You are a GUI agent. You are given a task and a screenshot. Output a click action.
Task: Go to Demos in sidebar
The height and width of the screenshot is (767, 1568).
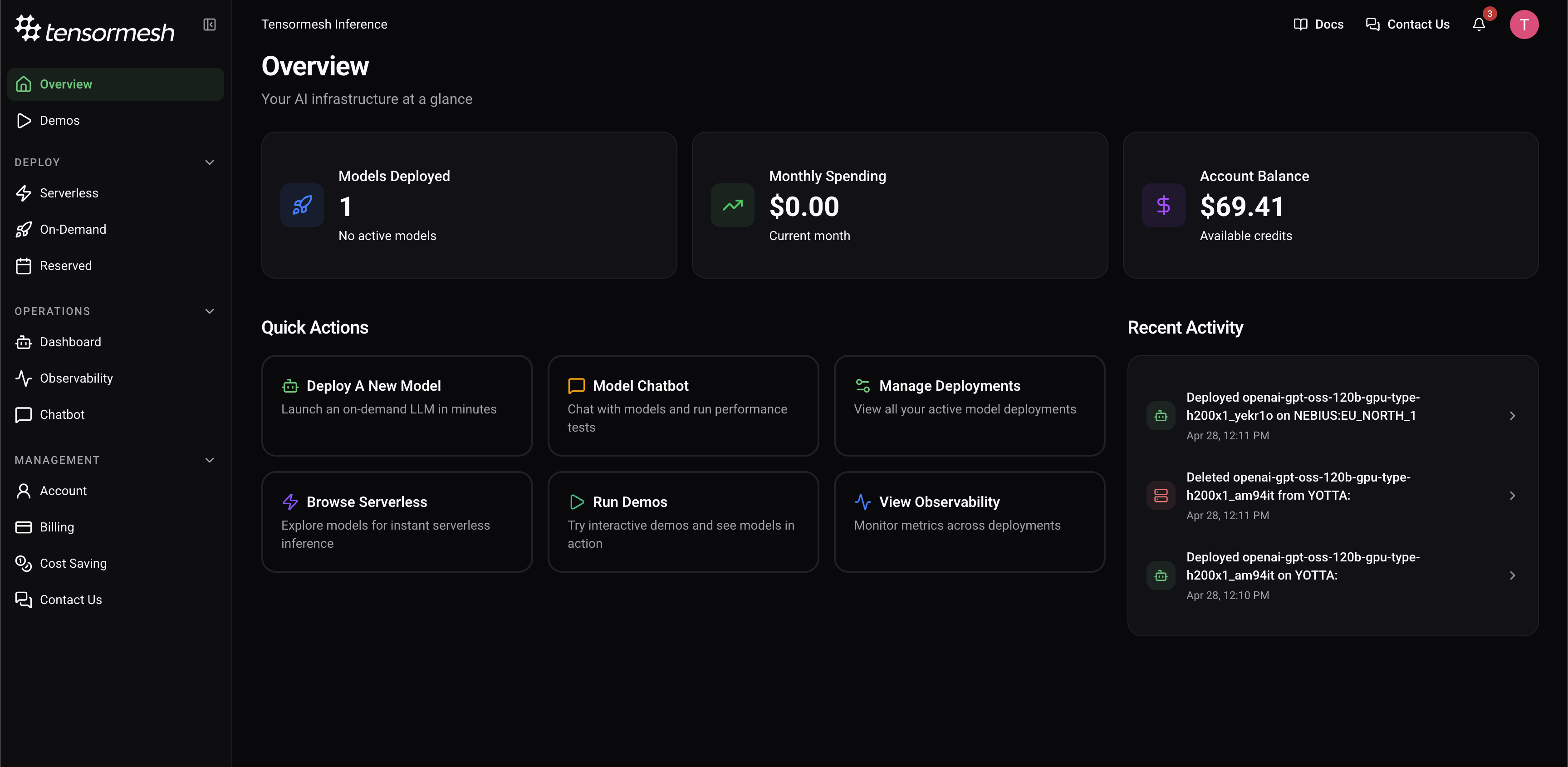click(x=116, y=121)
